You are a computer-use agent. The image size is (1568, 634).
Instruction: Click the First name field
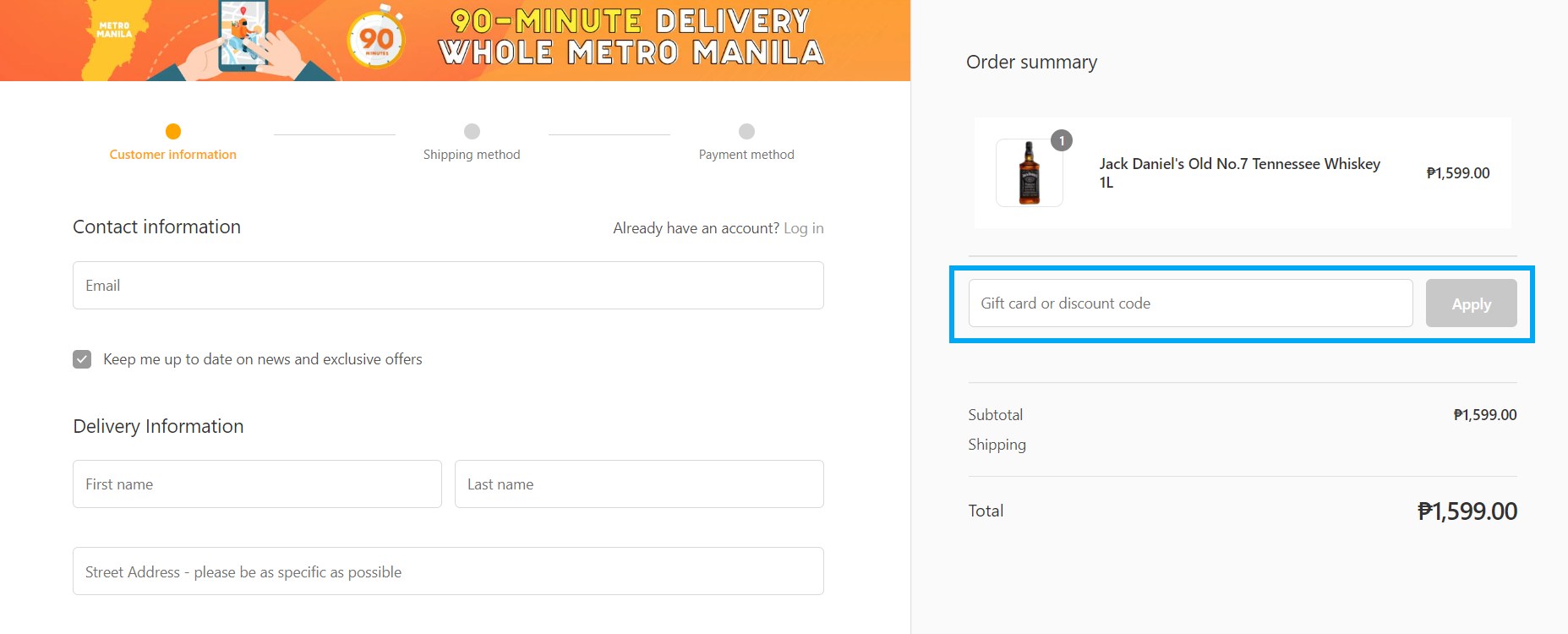tap(256, 484)
